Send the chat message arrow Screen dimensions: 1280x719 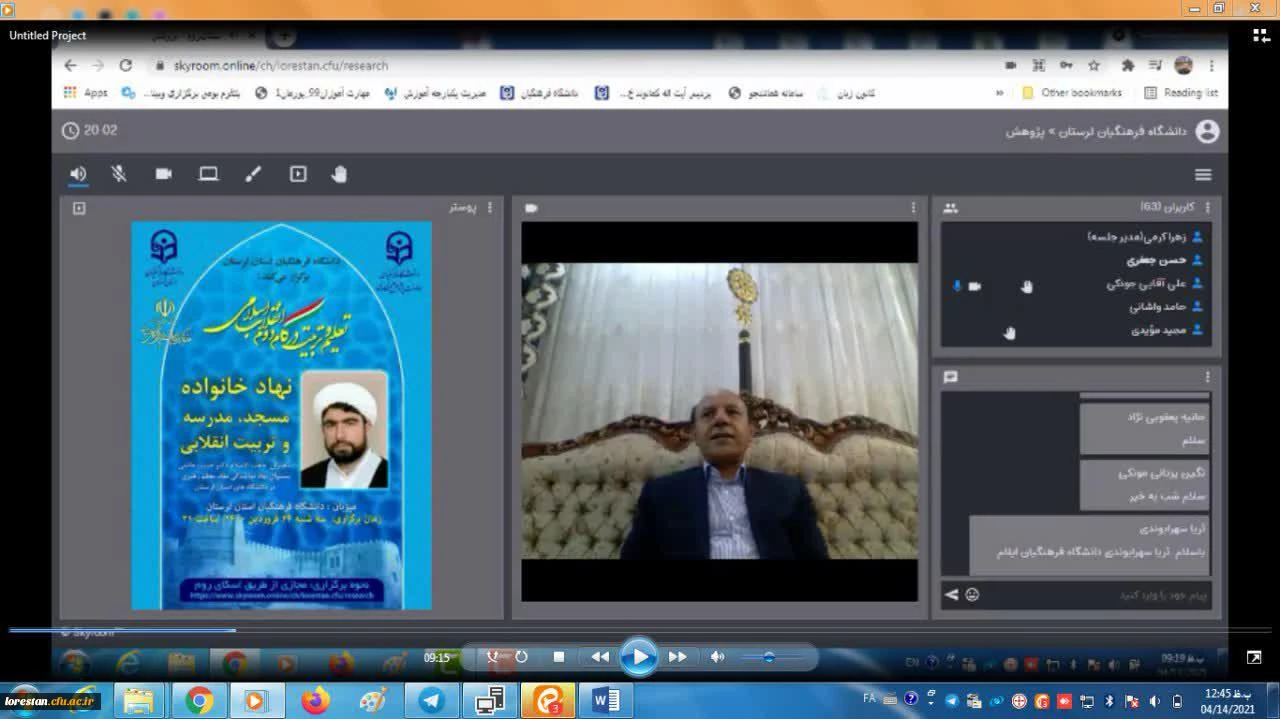951,595
